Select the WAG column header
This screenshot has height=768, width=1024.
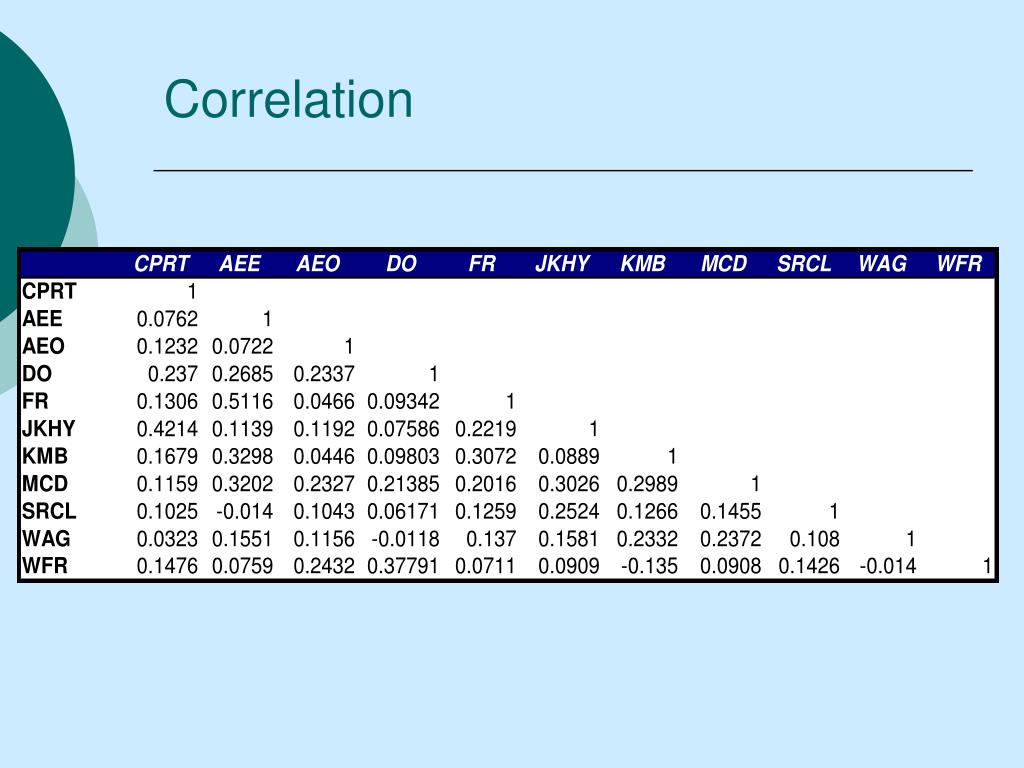click(x=882, y=264)
